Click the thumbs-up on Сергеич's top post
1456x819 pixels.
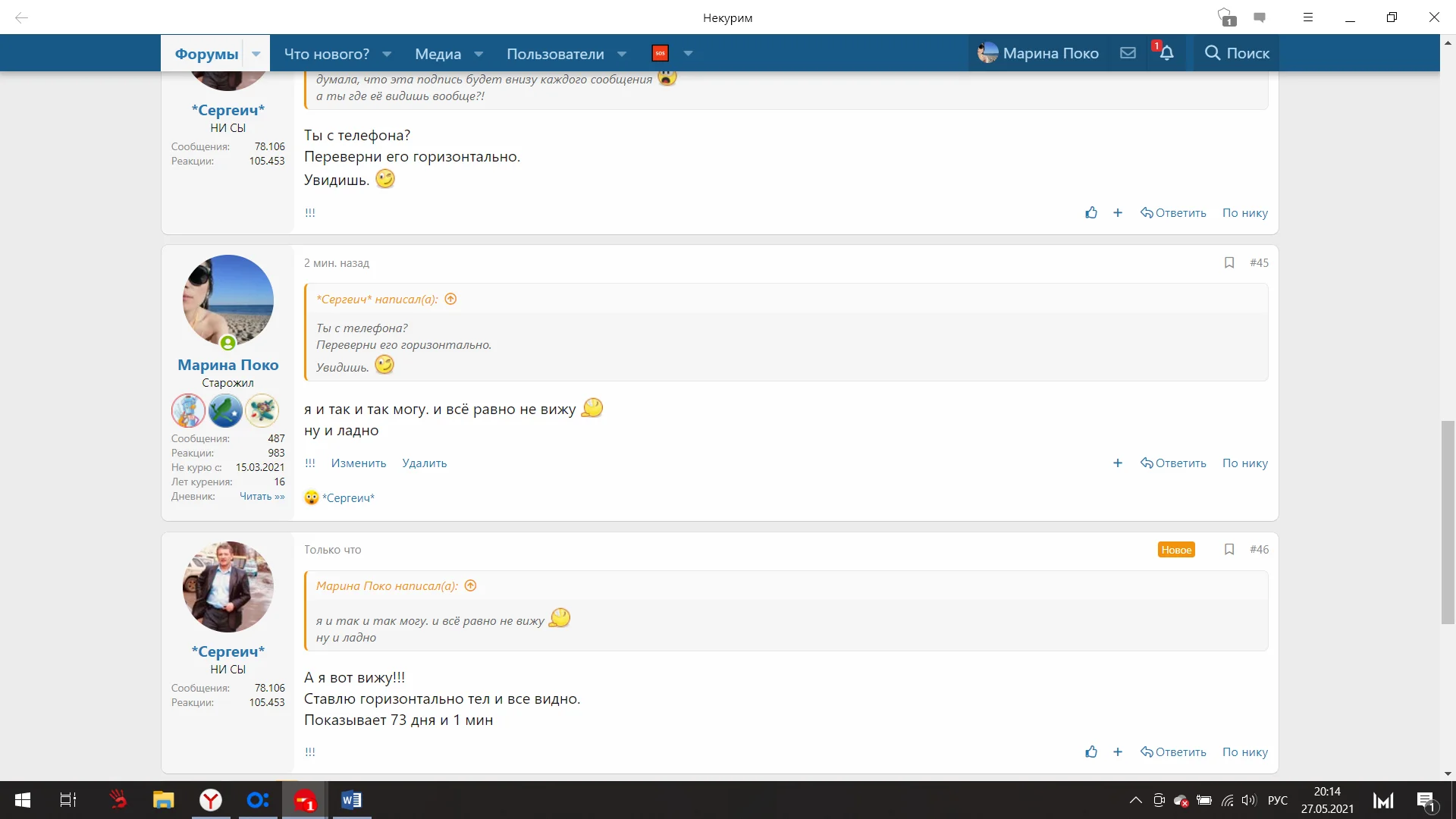click(1091, 212)
